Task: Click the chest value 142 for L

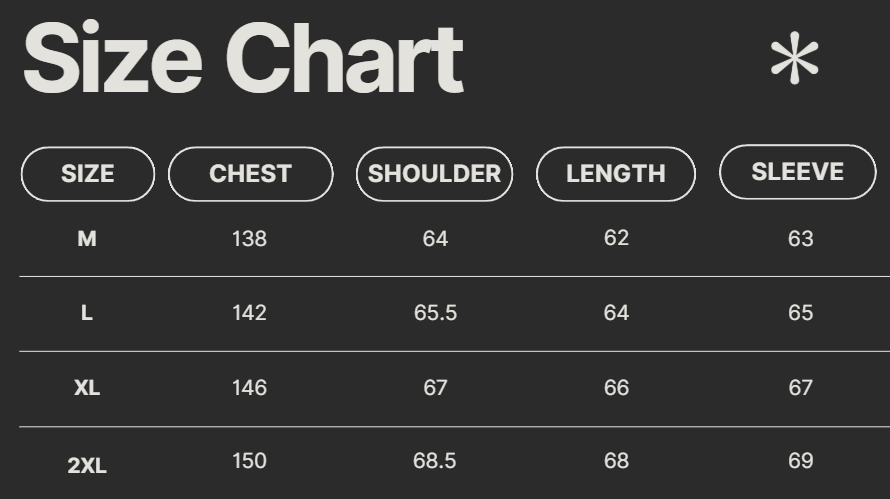Action: coord(249,313)
